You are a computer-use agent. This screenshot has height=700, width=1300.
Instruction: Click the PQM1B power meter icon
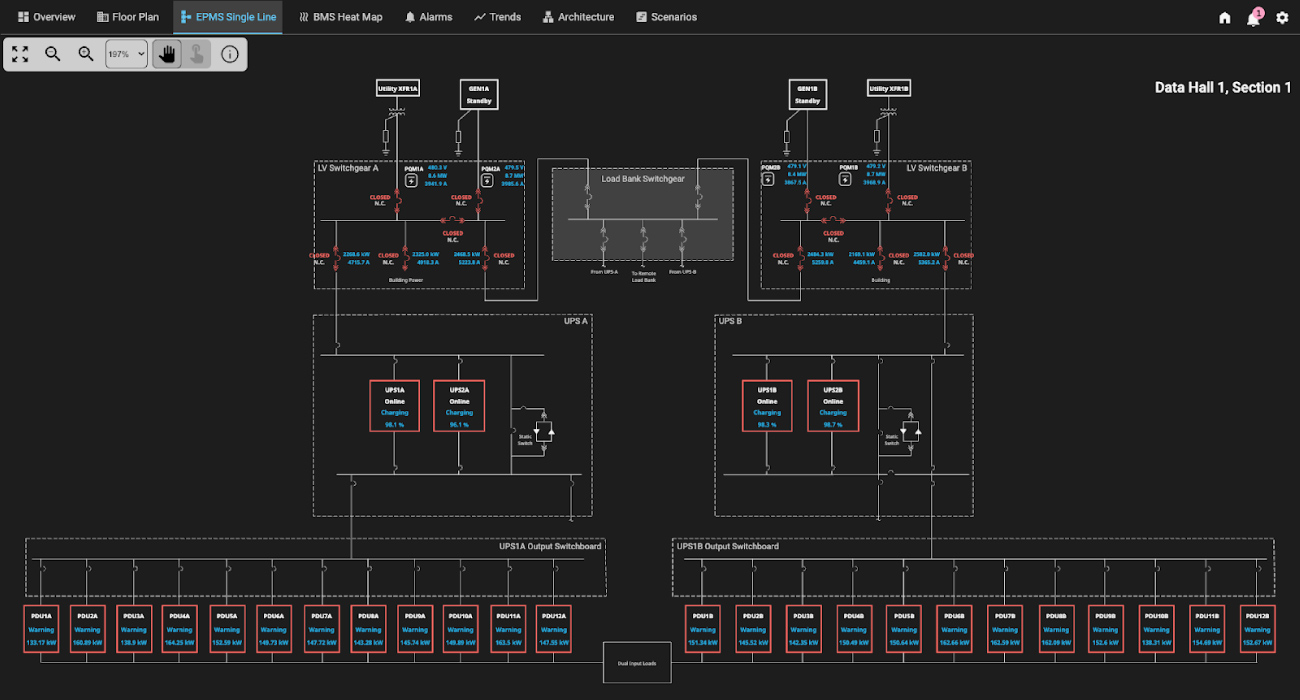click(845, 179)
